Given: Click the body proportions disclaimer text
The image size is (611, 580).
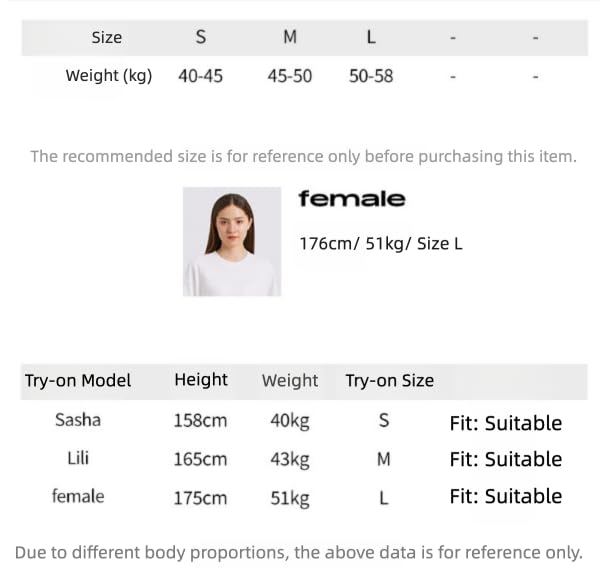Looking at the screenshot, I should [298, 552].
